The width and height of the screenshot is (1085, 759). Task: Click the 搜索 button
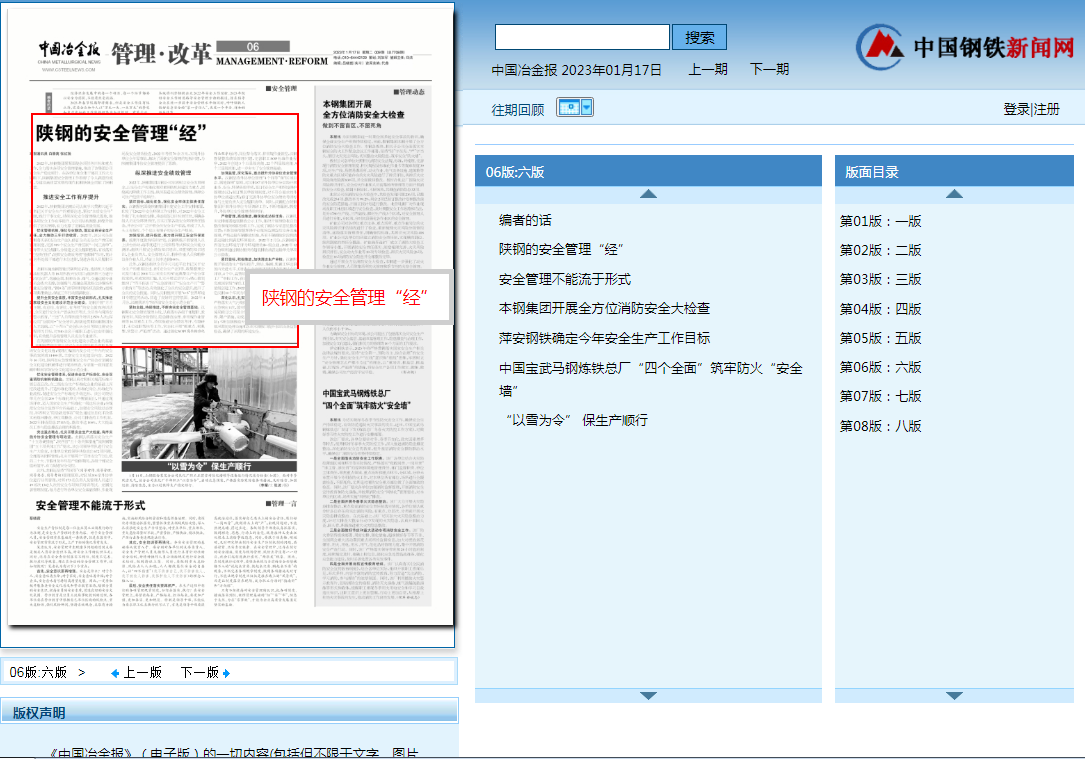click(700, 36)
